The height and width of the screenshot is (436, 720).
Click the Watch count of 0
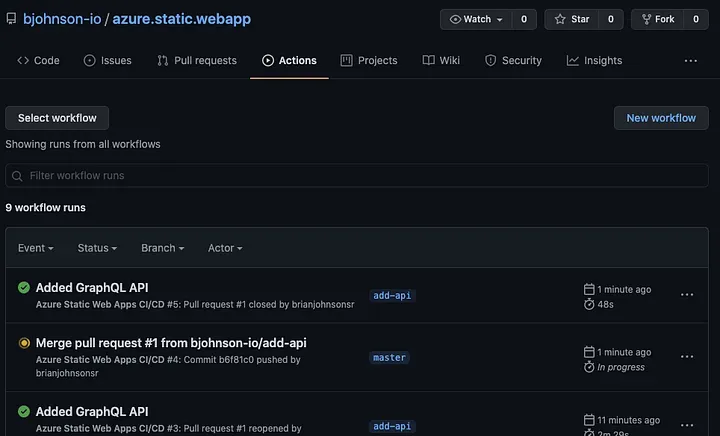click(524, 19)
